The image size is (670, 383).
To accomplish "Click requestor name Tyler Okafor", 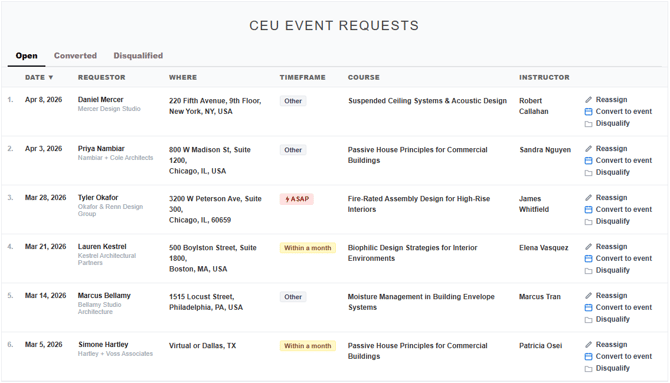I will pos(98,197).
